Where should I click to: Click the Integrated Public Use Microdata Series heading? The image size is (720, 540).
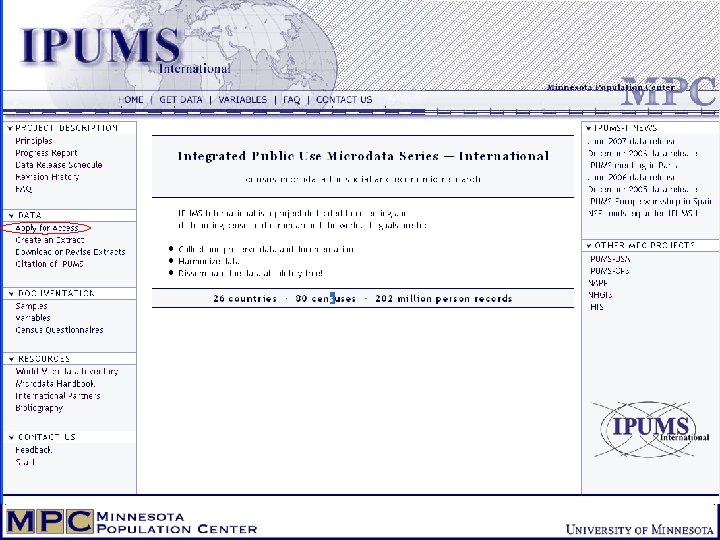[363, 156]
